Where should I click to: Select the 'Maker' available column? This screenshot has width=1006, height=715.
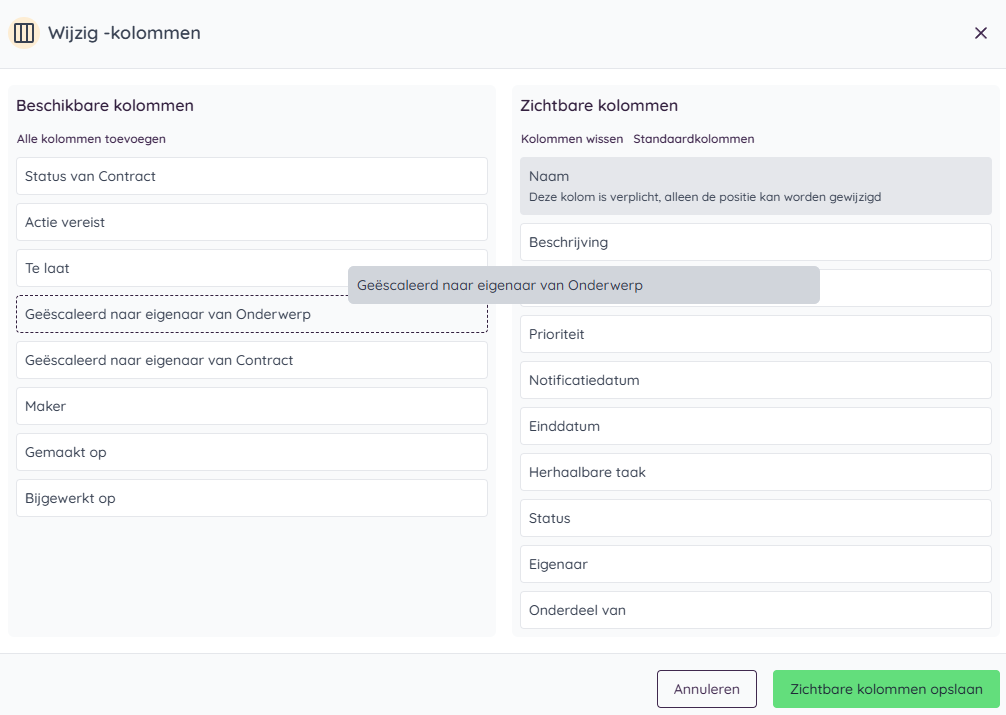pyautogui.click(x=251, y=406)
